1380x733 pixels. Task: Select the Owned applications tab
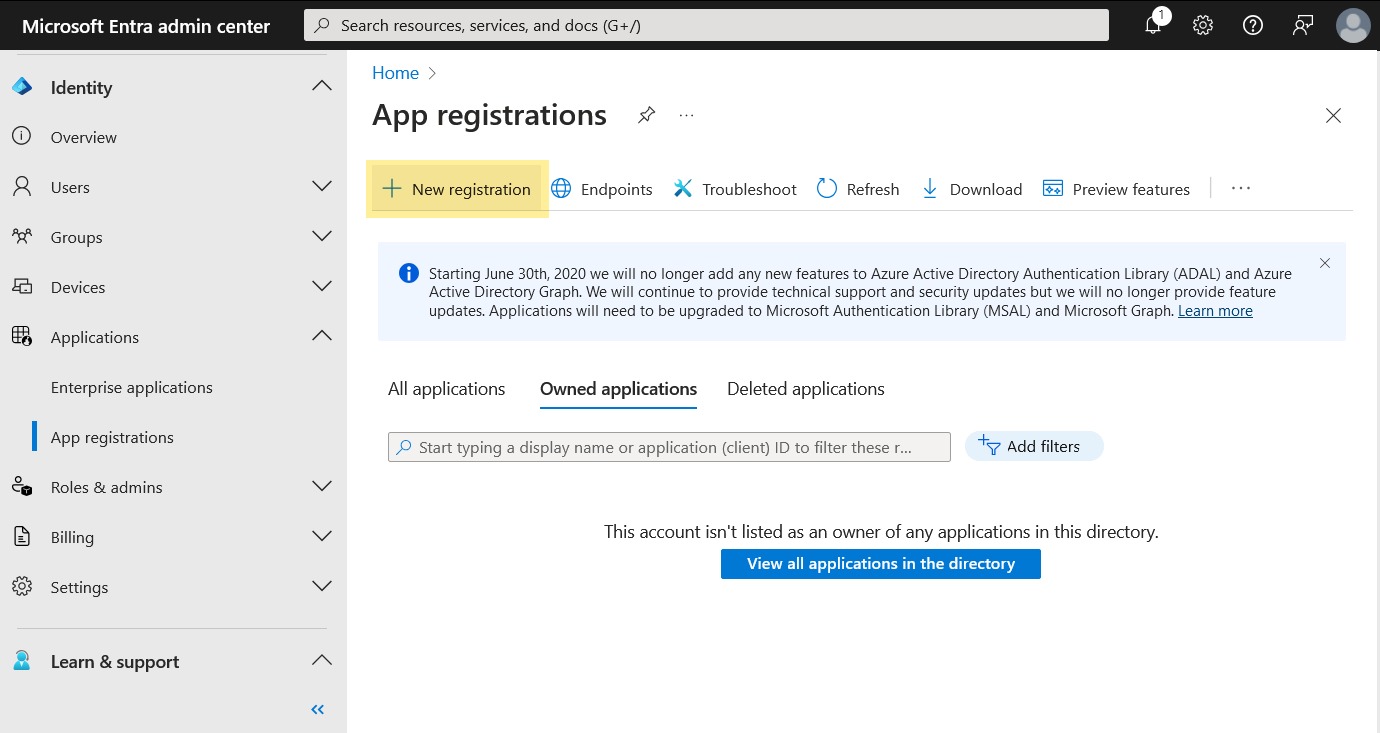tap(618, 389)
